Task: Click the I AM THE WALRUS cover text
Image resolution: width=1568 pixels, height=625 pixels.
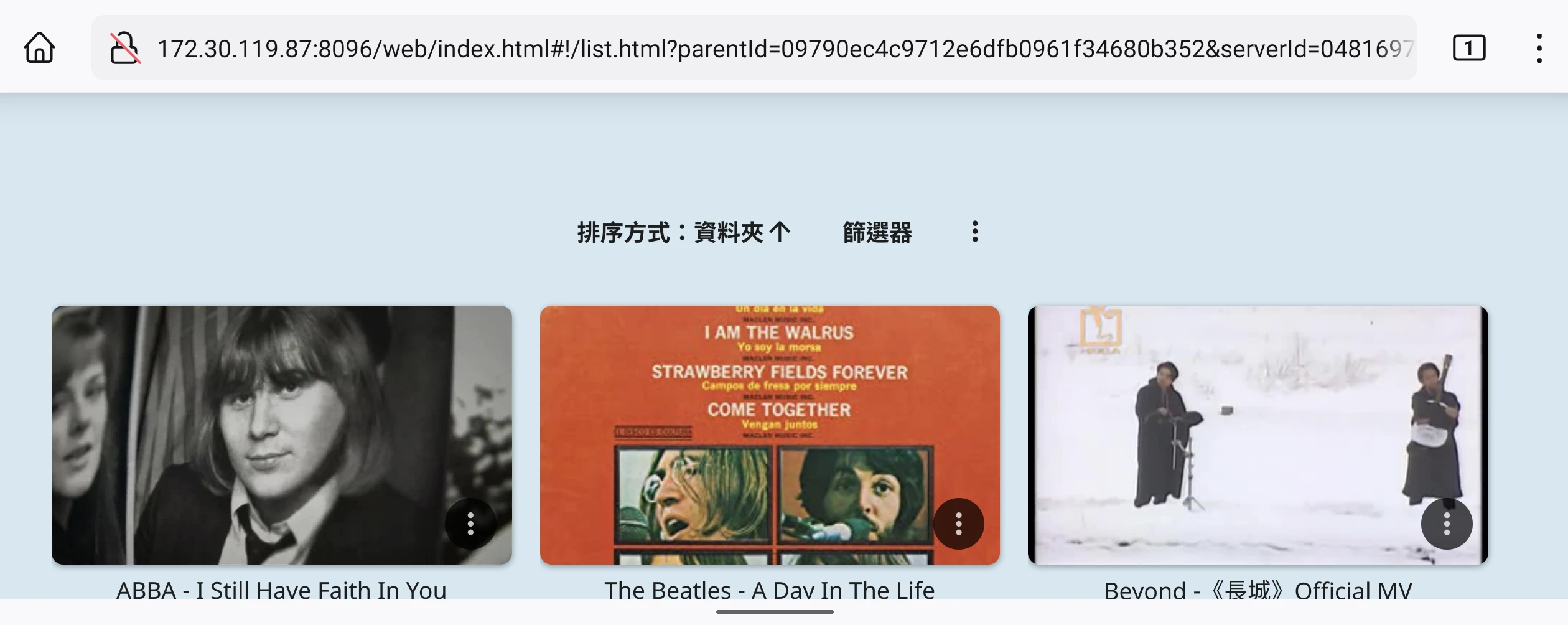Action: [x=779, y=332]
